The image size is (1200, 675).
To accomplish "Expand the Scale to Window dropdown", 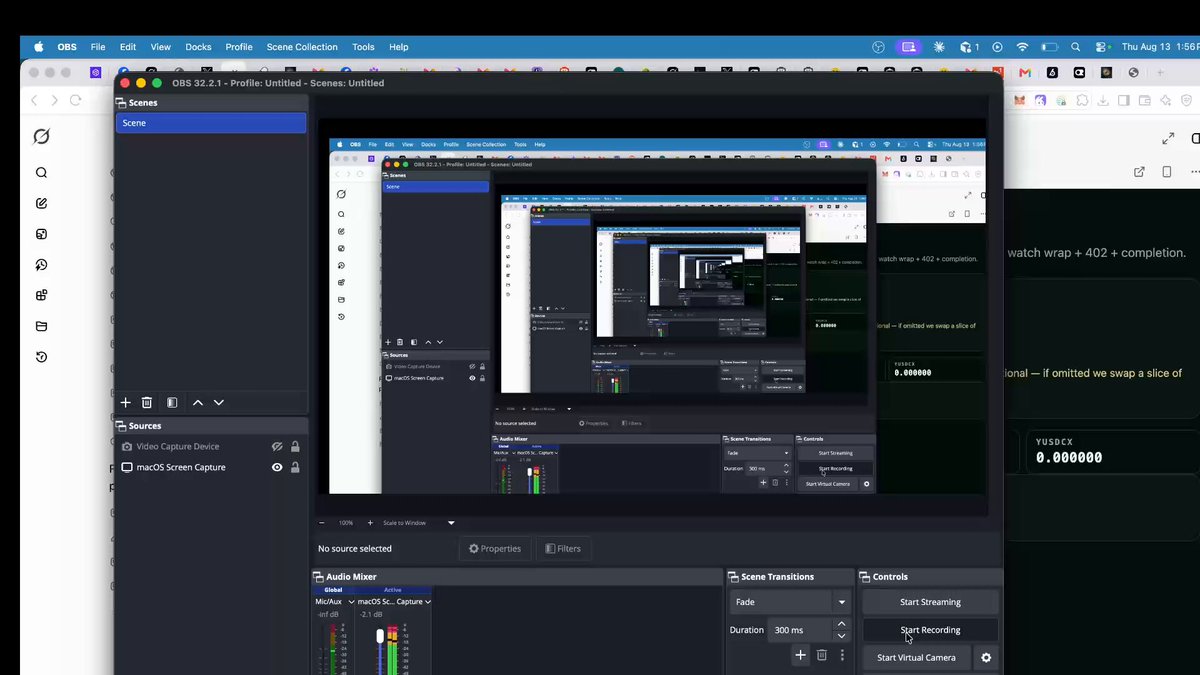I will (451, 523).
